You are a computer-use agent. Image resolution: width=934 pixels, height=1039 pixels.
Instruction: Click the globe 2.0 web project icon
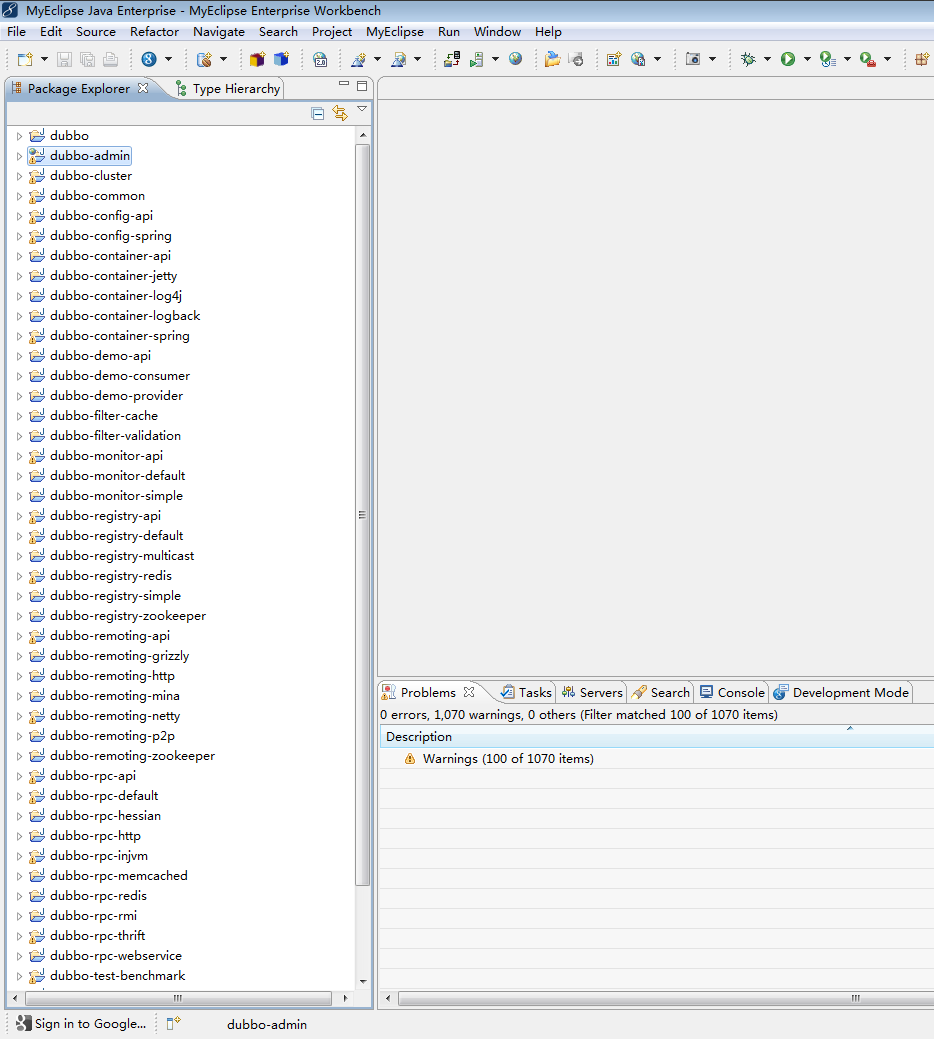click(x=320, y=60)
